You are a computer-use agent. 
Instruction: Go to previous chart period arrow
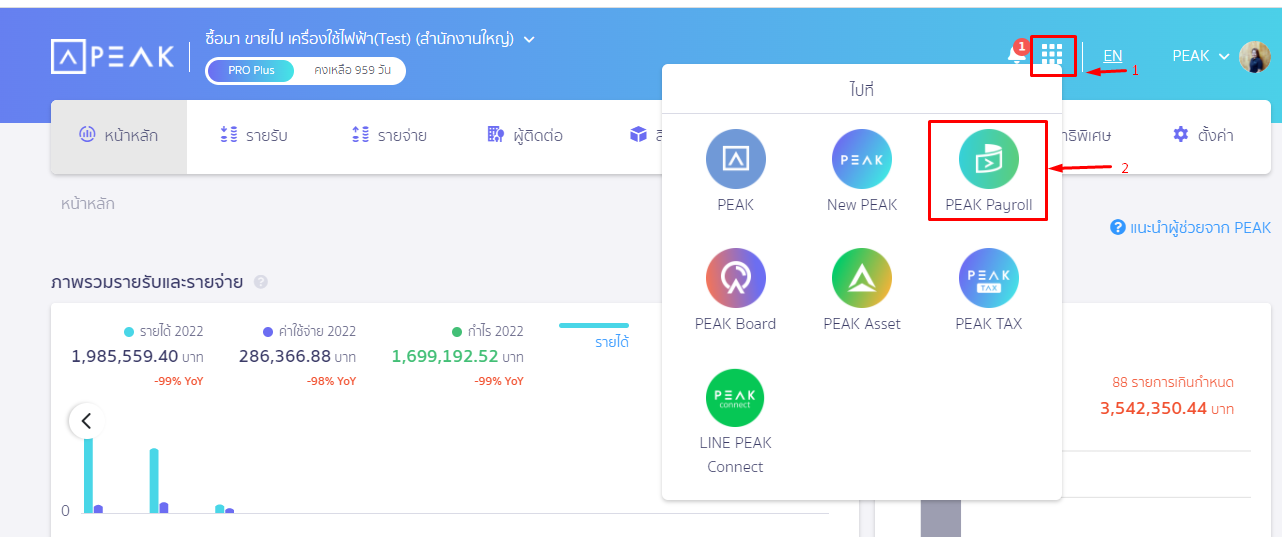pos(86,420)
